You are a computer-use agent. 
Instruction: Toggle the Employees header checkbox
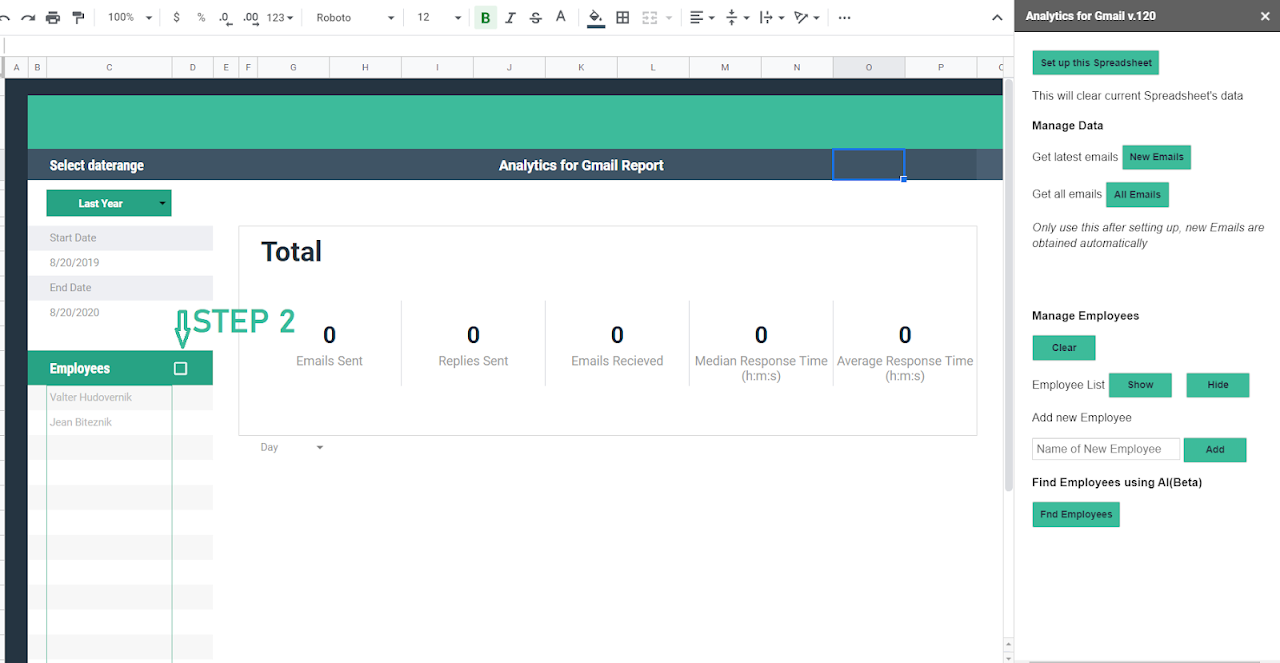tap(180, 368)
